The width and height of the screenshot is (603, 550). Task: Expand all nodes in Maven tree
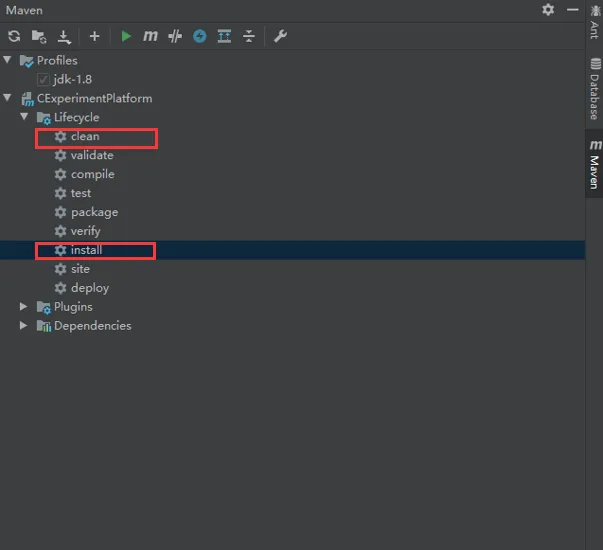tap(224, 36)
